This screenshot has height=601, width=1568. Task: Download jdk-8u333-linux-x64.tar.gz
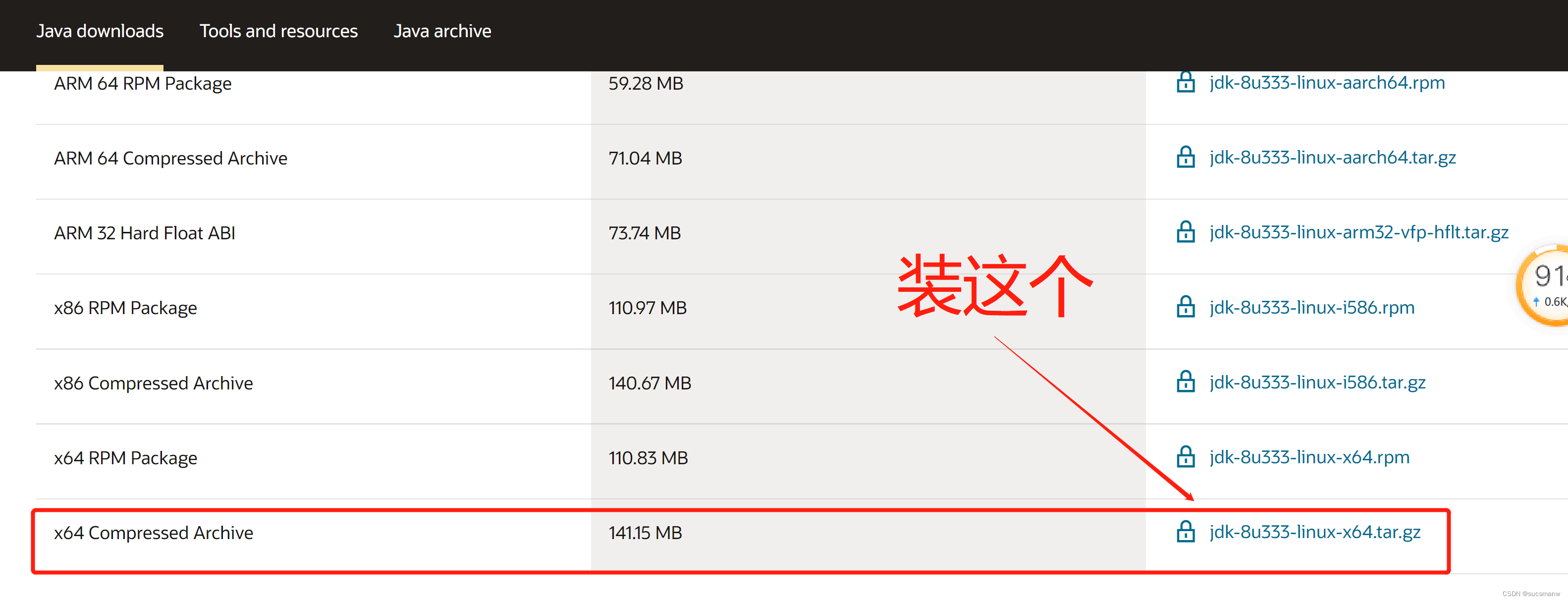coord(1315,532)
